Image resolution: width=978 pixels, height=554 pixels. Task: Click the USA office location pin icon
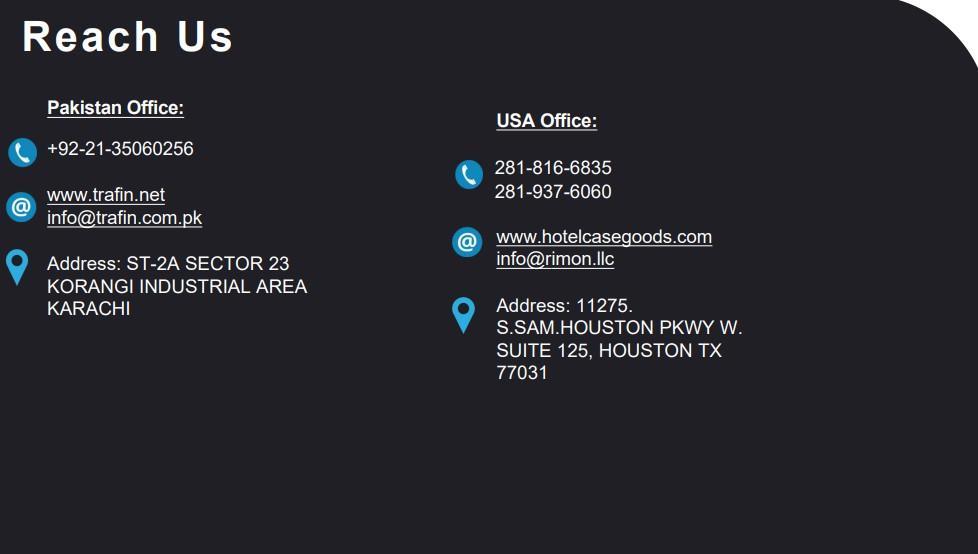coord(463,314)
